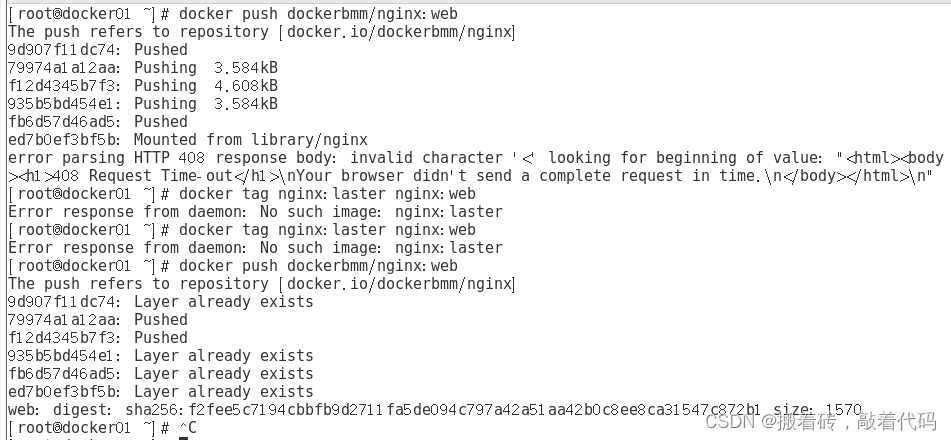
Task: Click the f12d4345b7f3 Pushing 4.608kB line
Action: pos(143,86)
